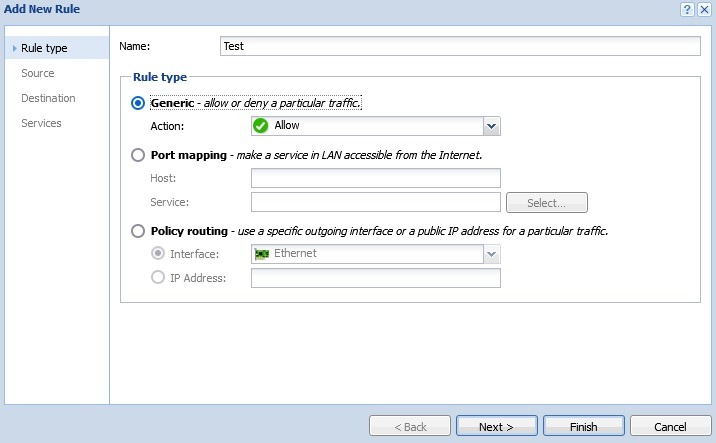
Task: Go to the Destination step
Action: [x=48, y=98]
